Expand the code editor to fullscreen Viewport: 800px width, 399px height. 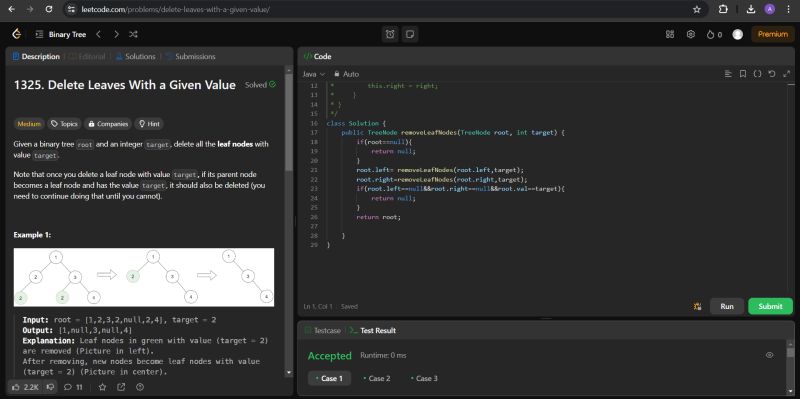(x=787, y=74)
